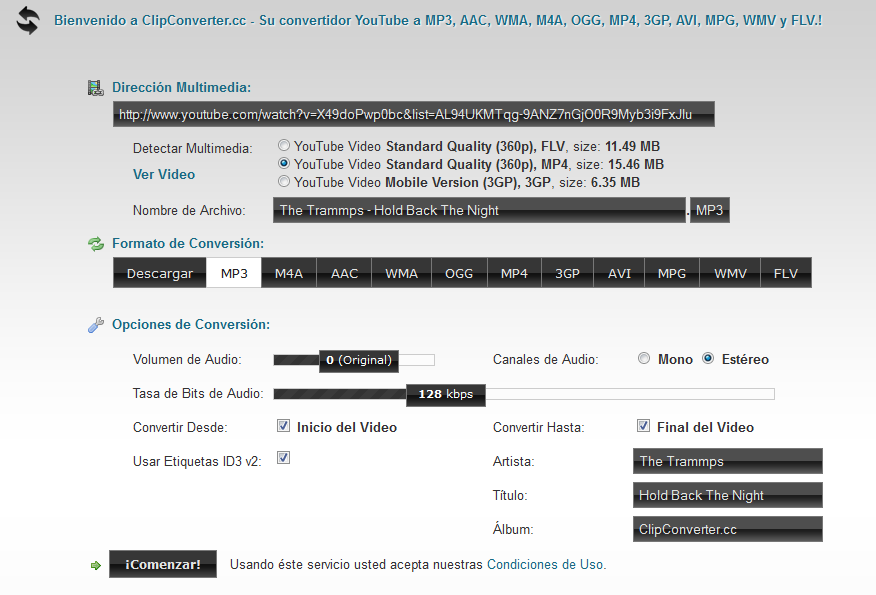The height and width of the screenshot is (595, 876).
Task: Click the empty bitrate slider track right of 128 kbps
Action: pyautogui.click(x=630, y=394)
